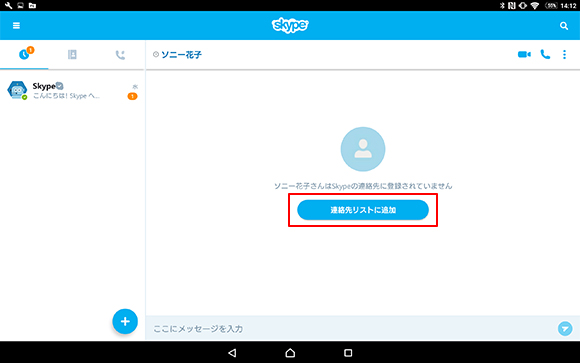Tap the Android recent apps button
Screen dimensions: 580x363
point(348,353)
